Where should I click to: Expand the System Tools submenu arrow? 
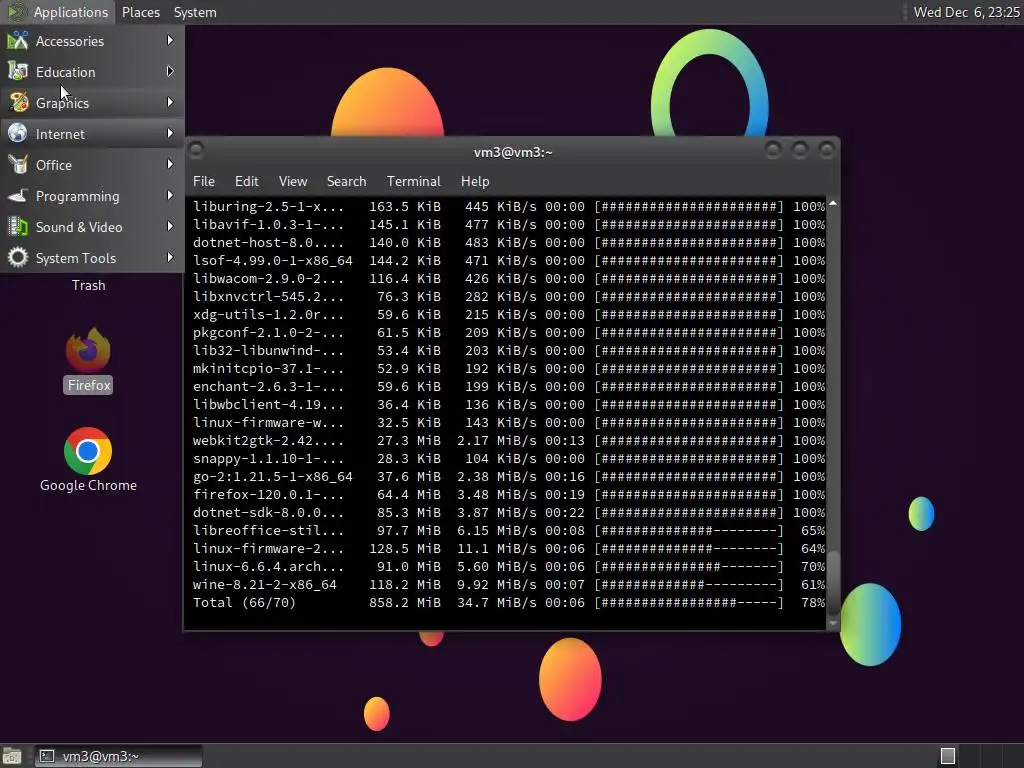(x=170, y=257)
